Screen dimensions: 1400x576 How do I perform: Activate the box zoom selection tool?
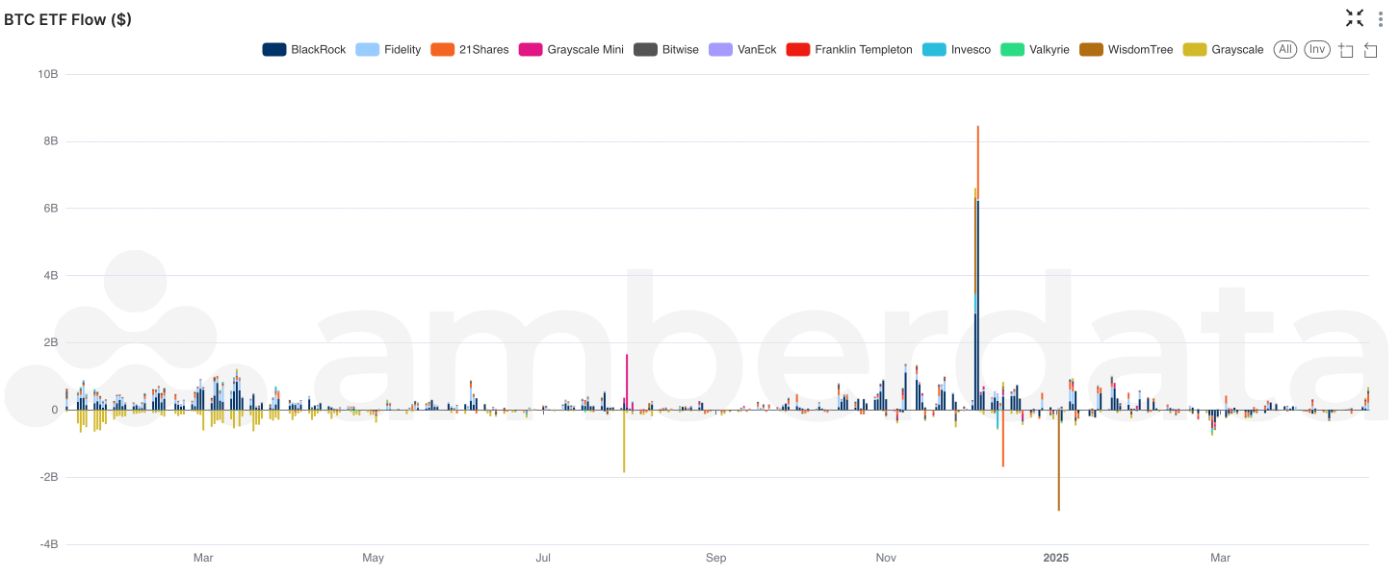(x=1346, y=47)
